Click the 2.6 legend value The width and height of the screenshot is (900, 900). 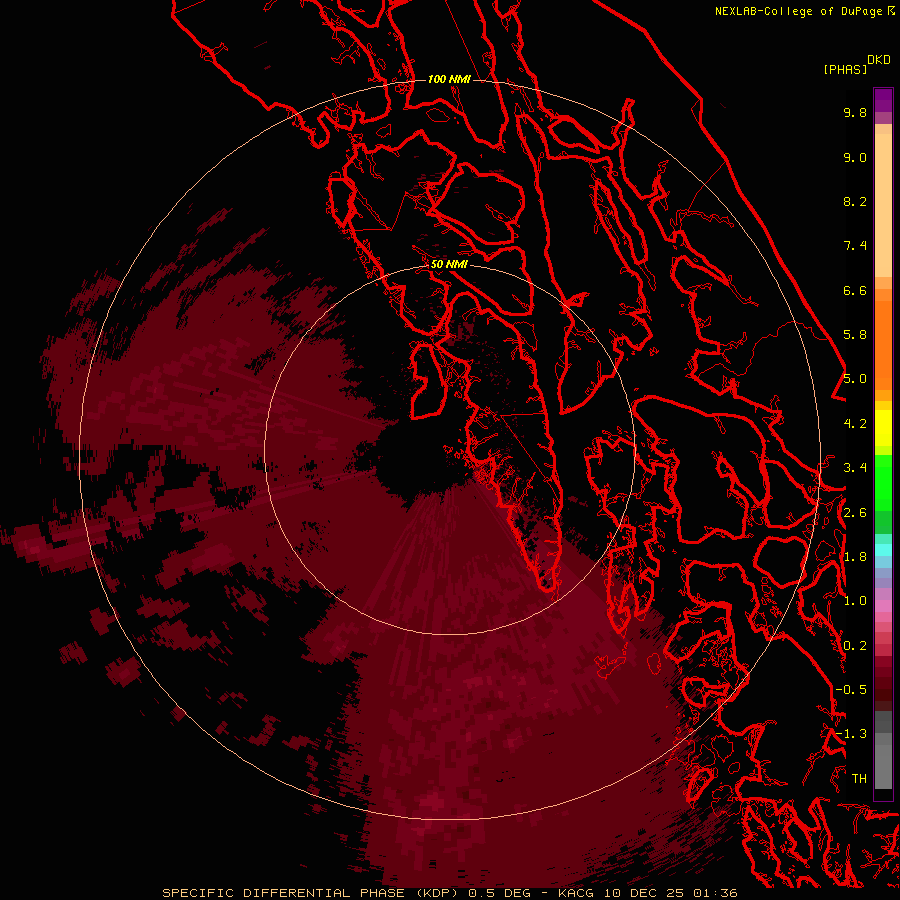point(855,513)
